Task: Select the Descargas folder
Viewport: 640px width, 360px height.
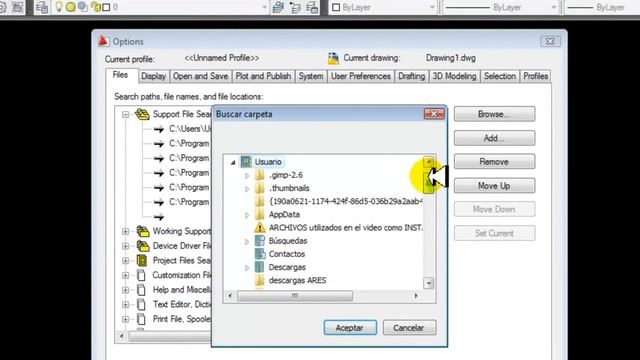Action: tap(287, 267)
